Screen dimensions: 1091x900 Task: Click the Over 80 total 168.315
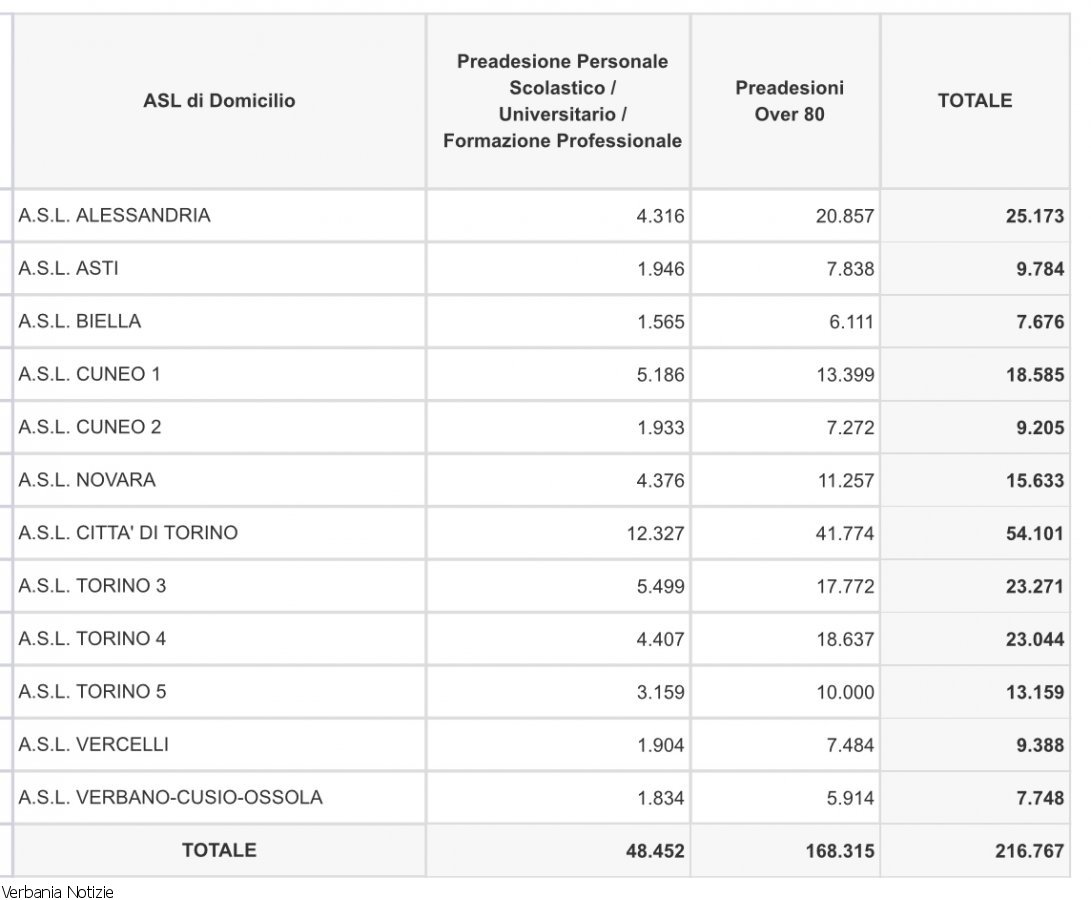point(839,851)
